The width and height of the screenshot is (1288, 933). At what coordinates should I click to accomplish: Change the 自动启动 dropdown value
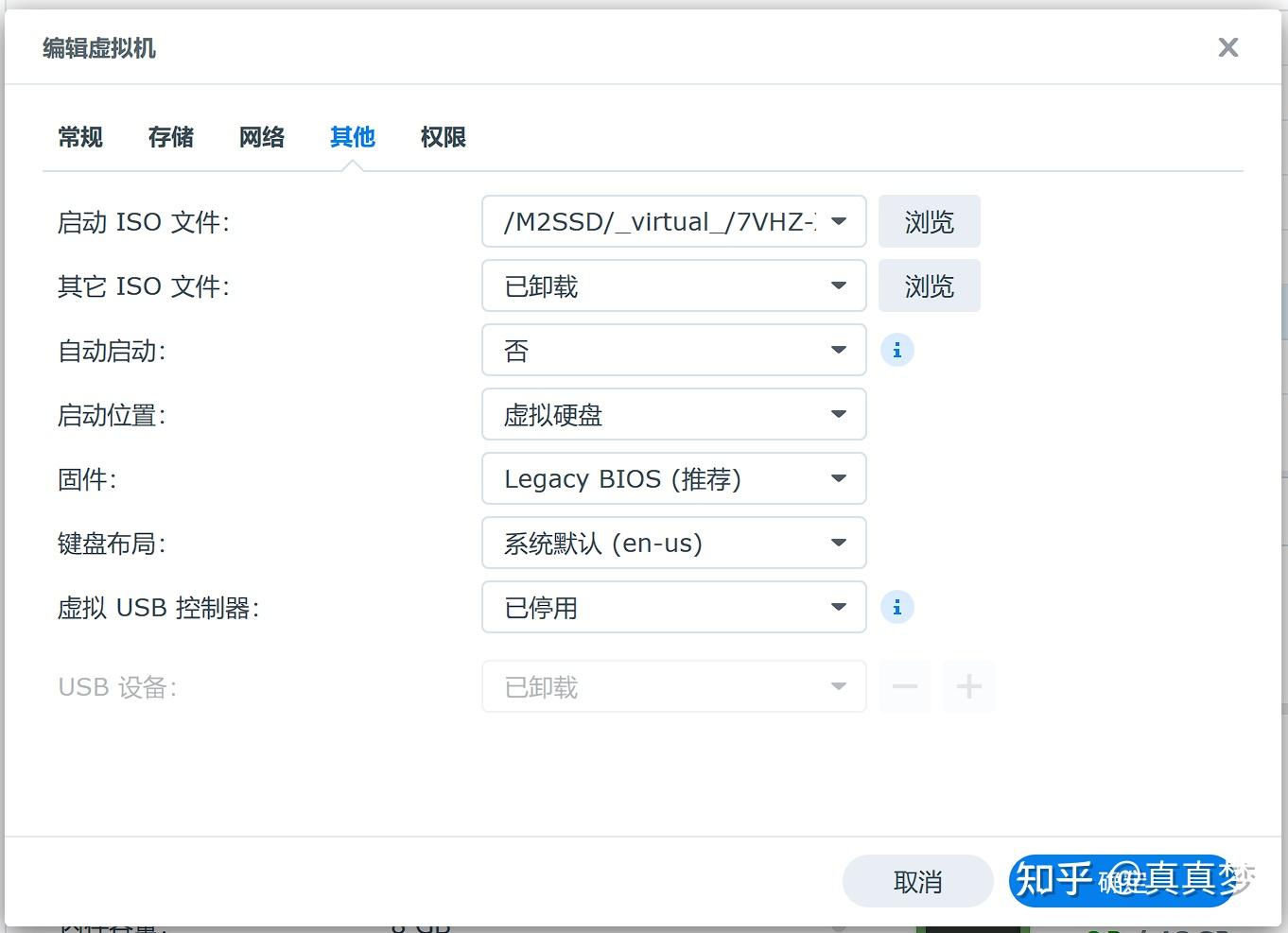(674, 350)
